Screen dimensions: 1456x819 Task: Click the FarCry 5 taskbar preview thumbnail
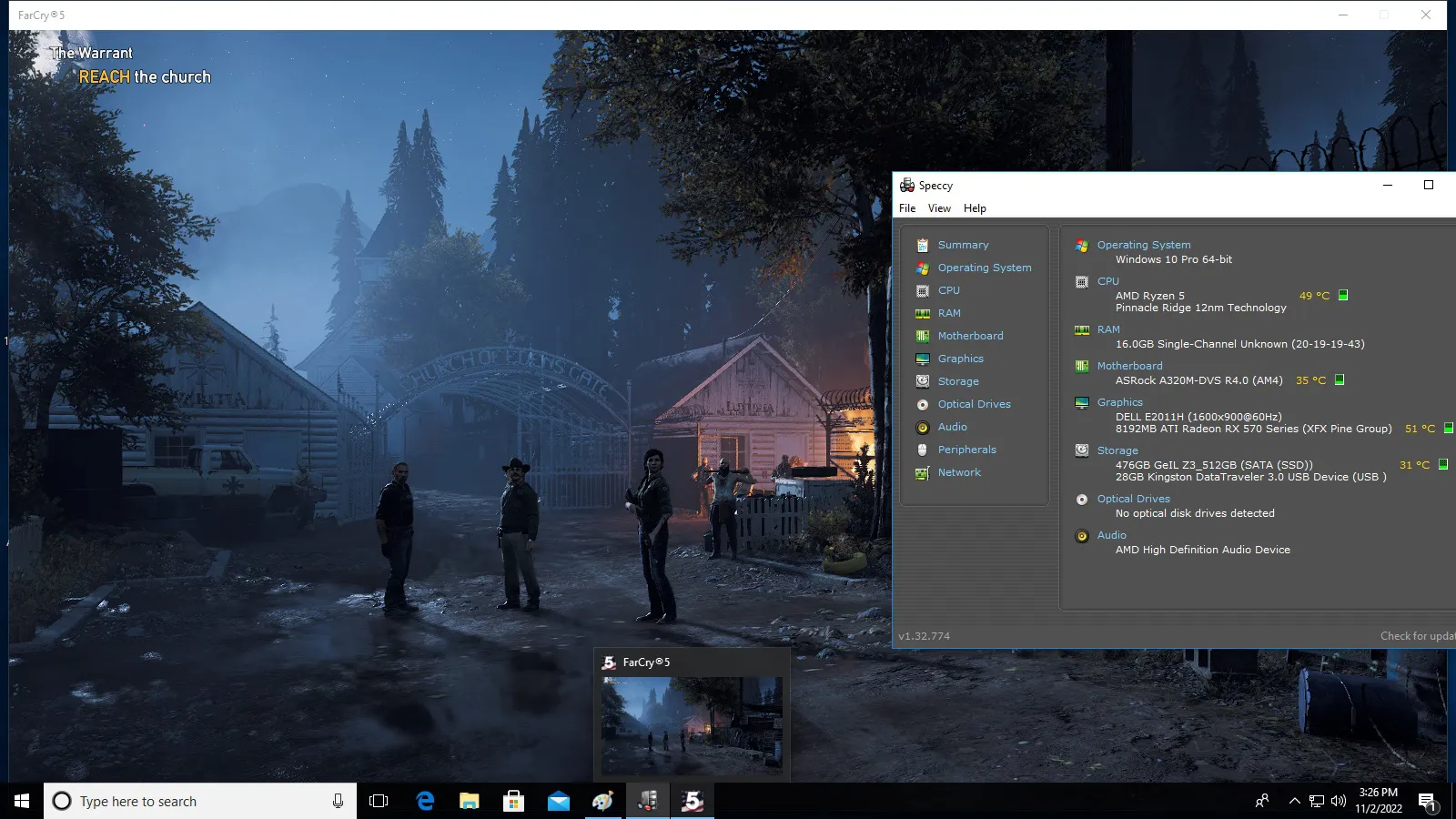point(692,725)
